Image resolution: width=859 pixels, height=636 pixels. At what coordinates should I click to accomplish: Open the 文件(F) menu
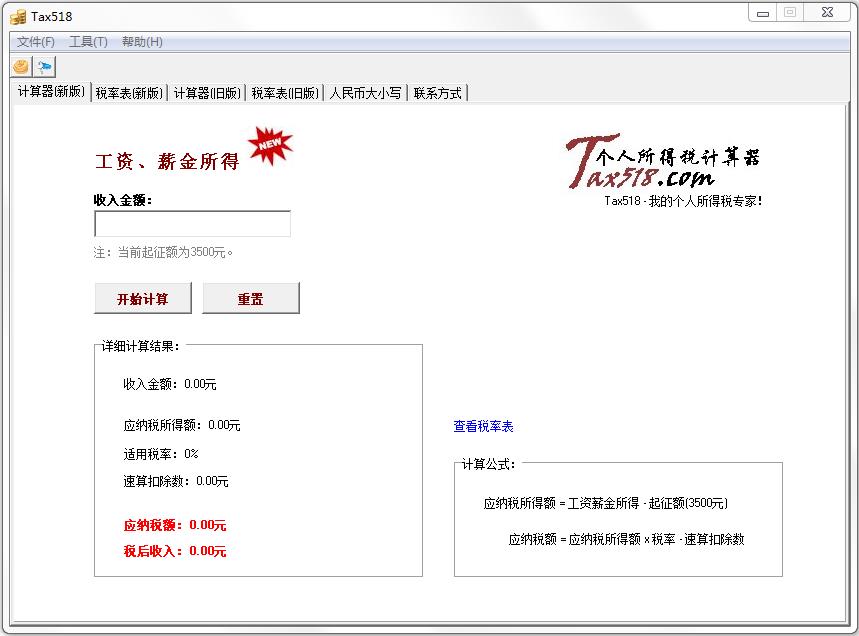36,42
